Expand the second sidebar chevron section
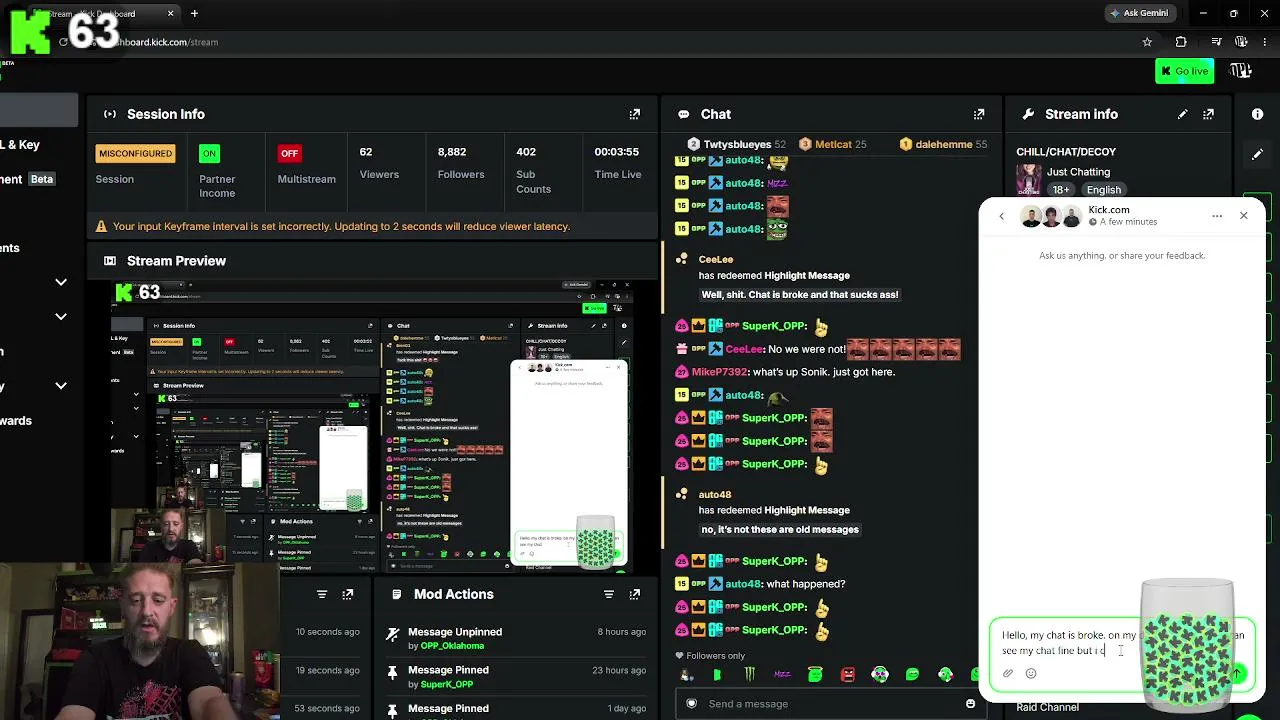 61,317
